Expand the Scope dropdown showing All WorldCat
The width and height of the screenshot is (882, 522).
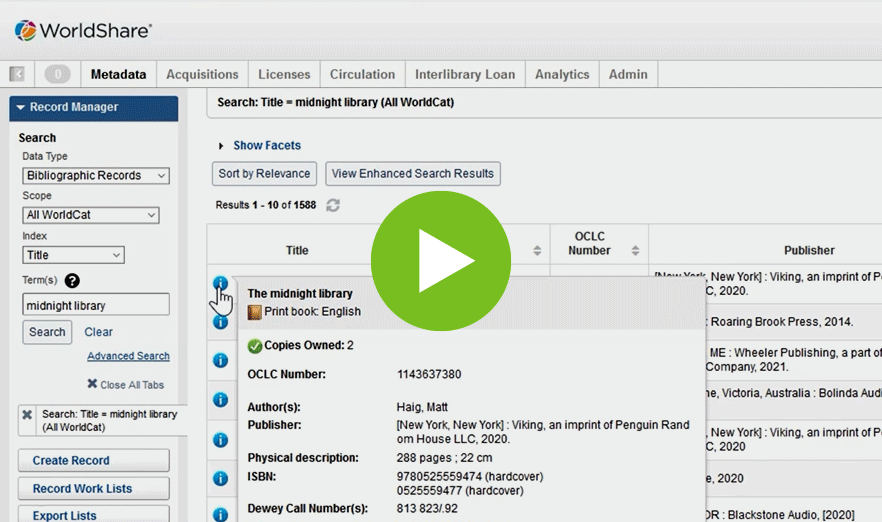[x=91, y=215]
